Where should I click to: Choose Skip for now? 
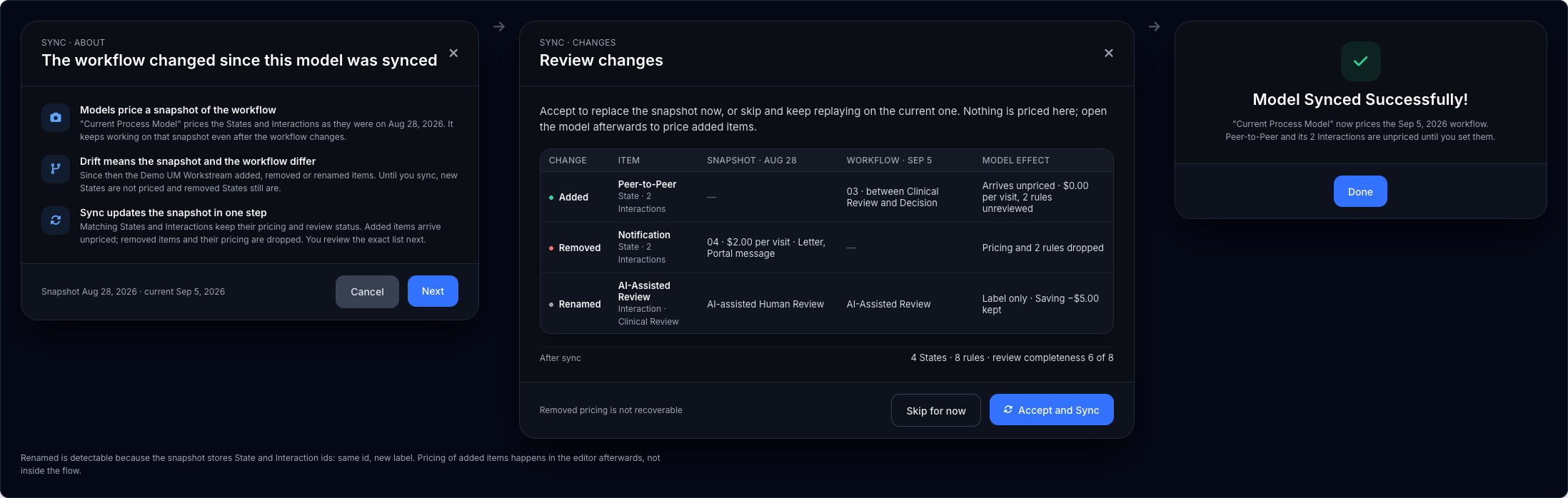point(936,410)
